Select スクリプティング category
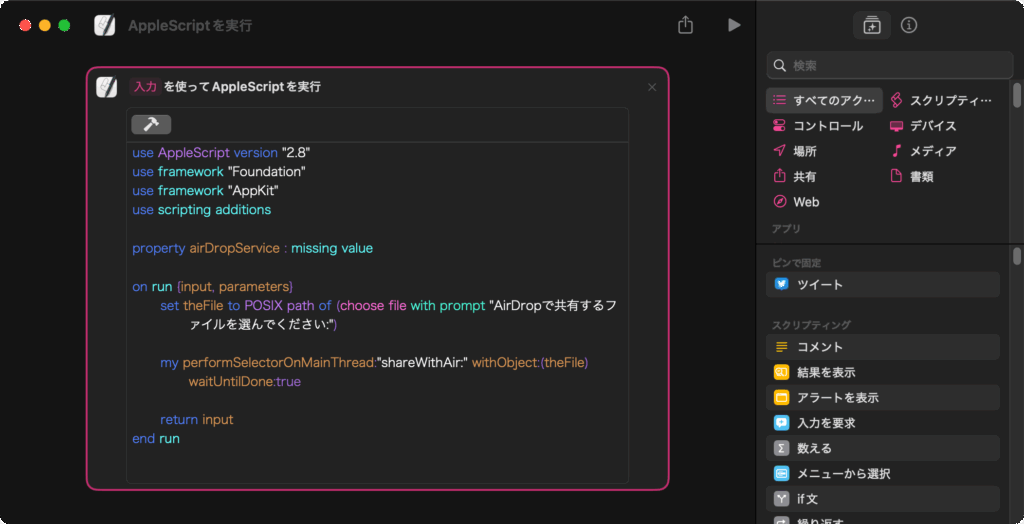The width and height of the screenshot is (1024, 524). click(x=941, y=100)
